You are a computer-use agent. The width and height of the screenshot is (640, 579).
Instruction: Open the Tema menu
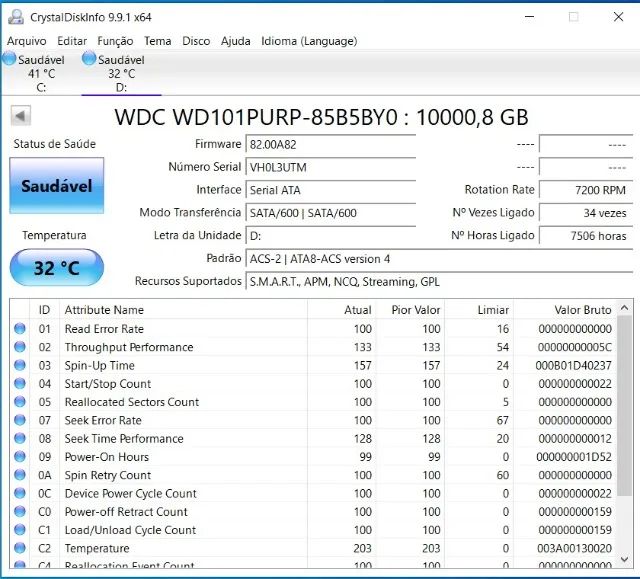point(158,41)
